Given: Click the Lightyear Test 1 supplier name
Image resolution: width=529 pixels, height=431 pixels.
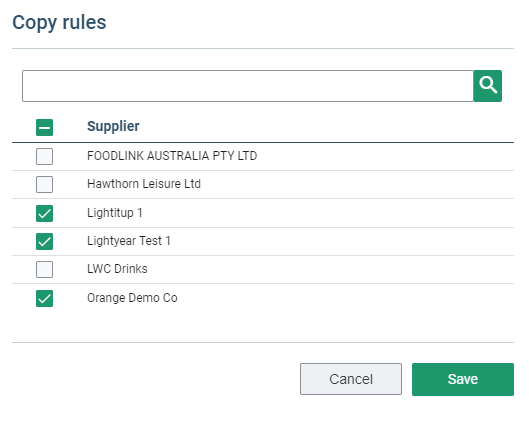Looking at the screenshot, I should tap(129, 241).
